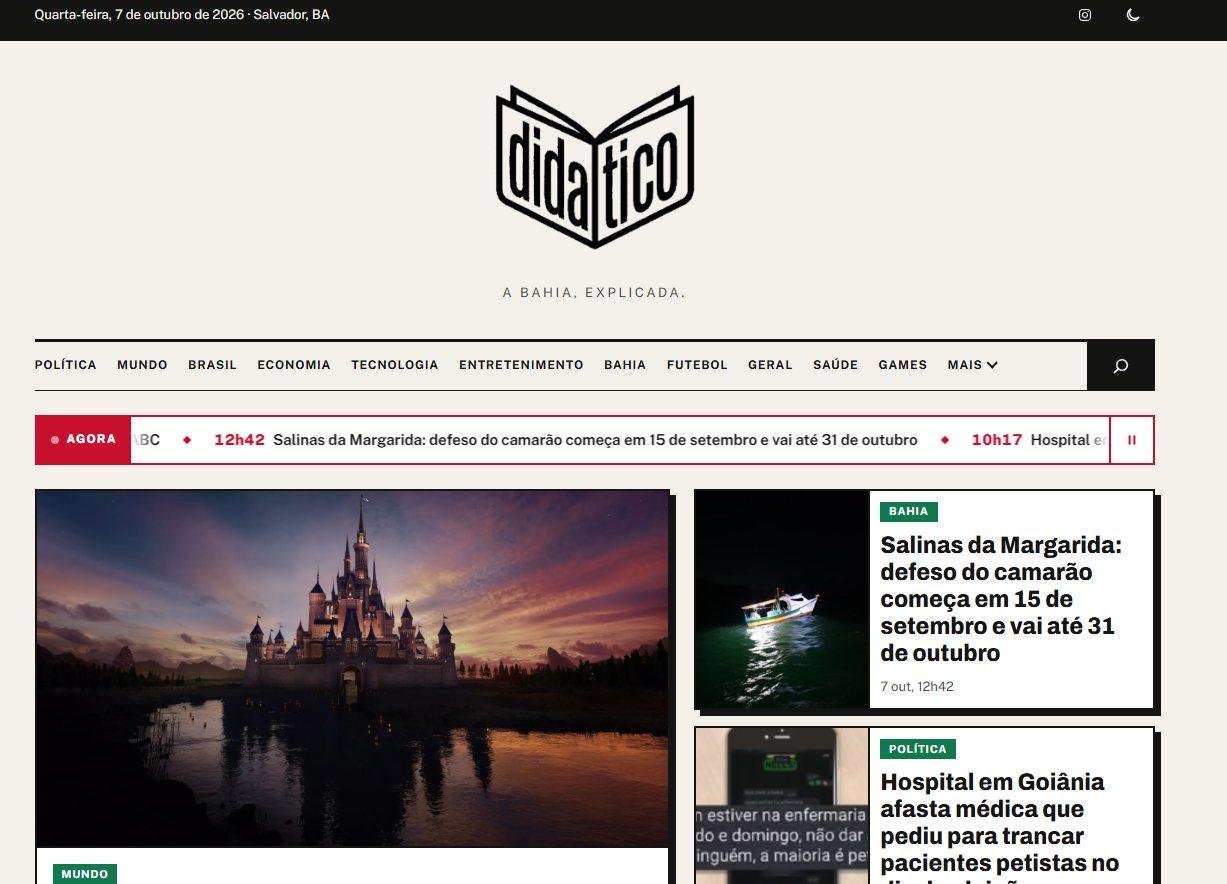Open the 10h17 Hospital ticker item
The height and width of the screenshot is (884, 1227).
click(1040, 440)
